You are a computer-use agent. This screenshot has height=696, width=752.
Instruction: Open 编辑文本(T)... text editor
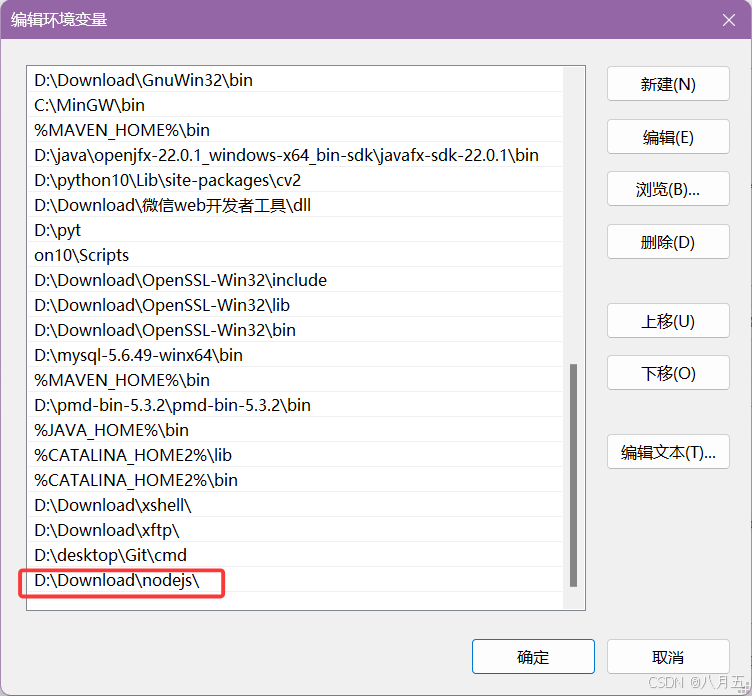tap(668, 452)
